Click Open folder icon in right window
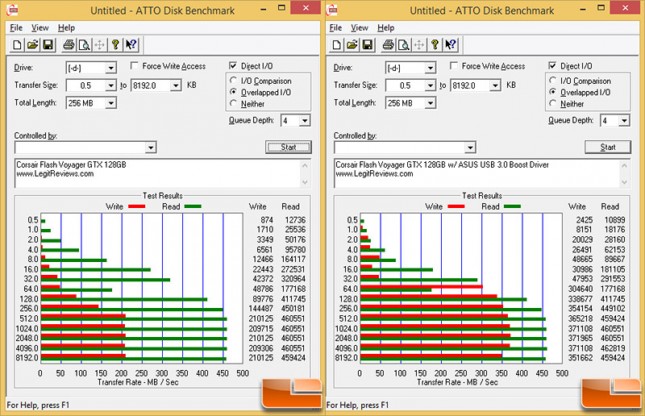This screenshot has height=416, width=645. [x=352, y=44]
